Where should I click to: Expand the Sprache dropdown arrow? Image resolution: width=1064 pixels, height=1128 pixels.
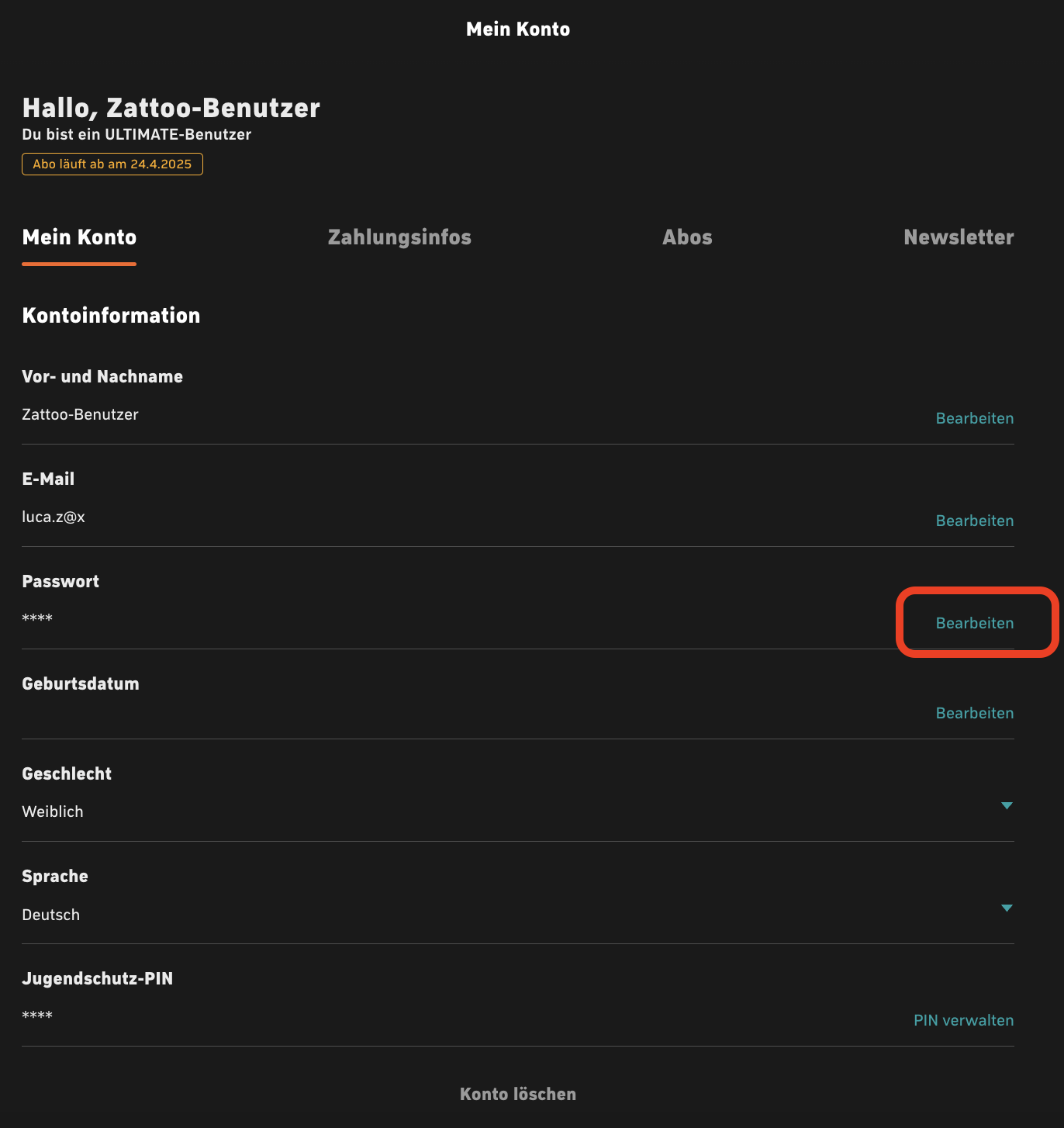(x=1007, y=908)
